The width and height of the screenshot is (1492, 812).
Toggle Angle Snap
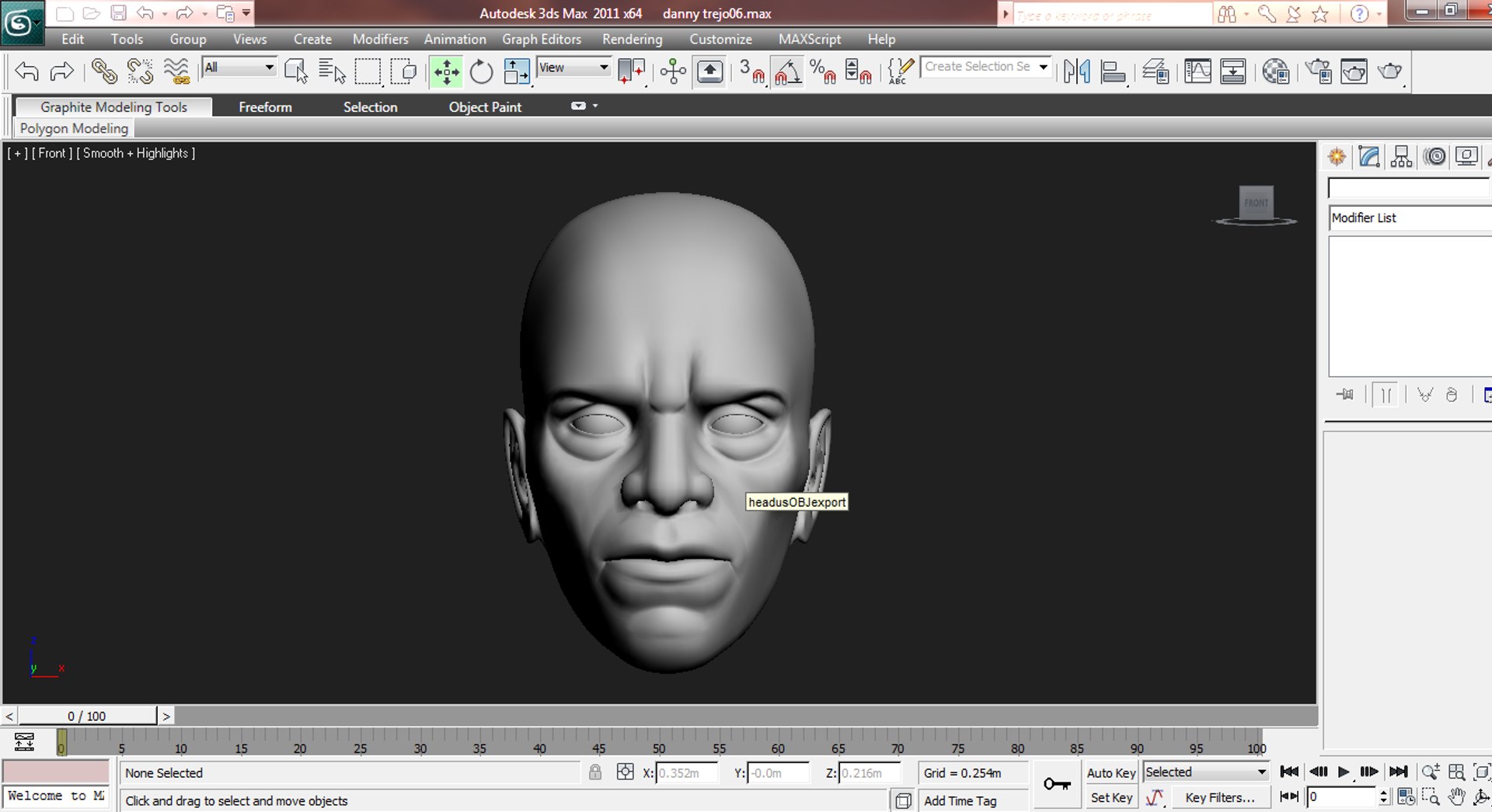point(787,71)
